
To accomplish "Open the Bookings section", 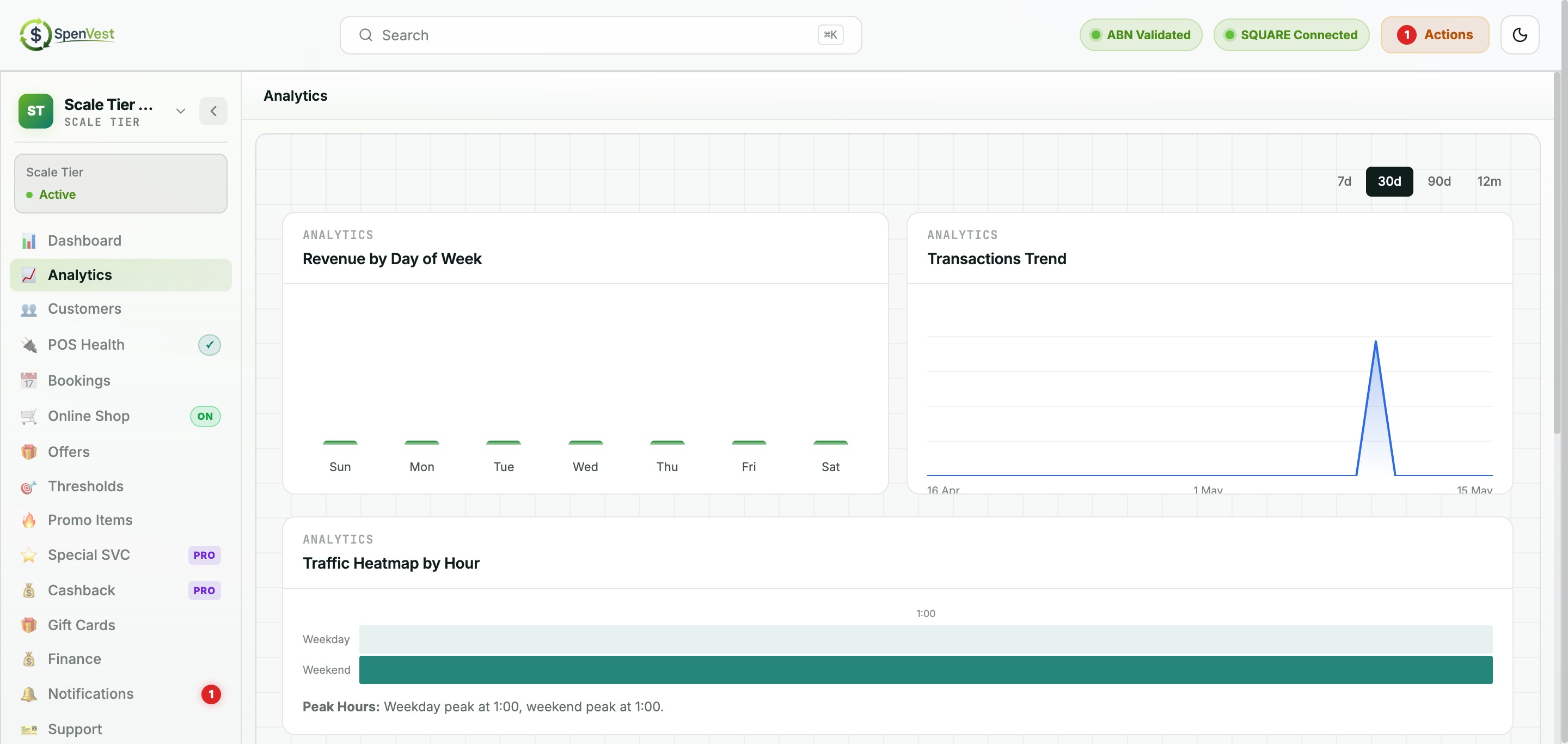I will (x=120, y=381).
